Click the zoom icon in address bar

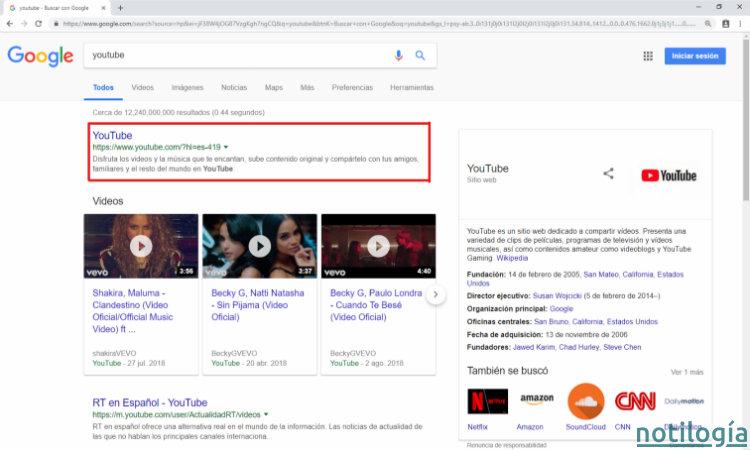click(x=707, y=23)
